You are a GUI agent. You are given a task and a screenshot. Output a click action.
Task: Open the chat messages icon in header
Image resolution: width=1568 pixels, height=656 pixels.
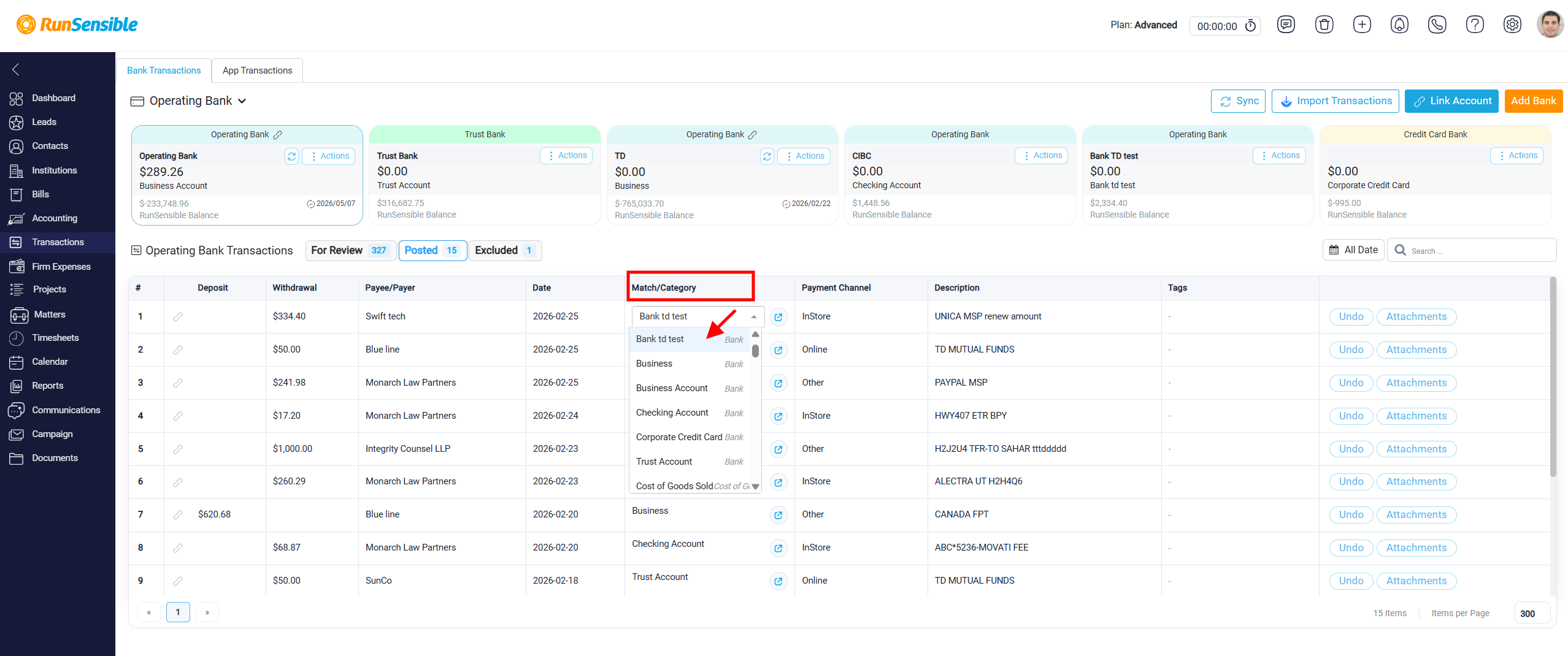tap(1286, 25)
